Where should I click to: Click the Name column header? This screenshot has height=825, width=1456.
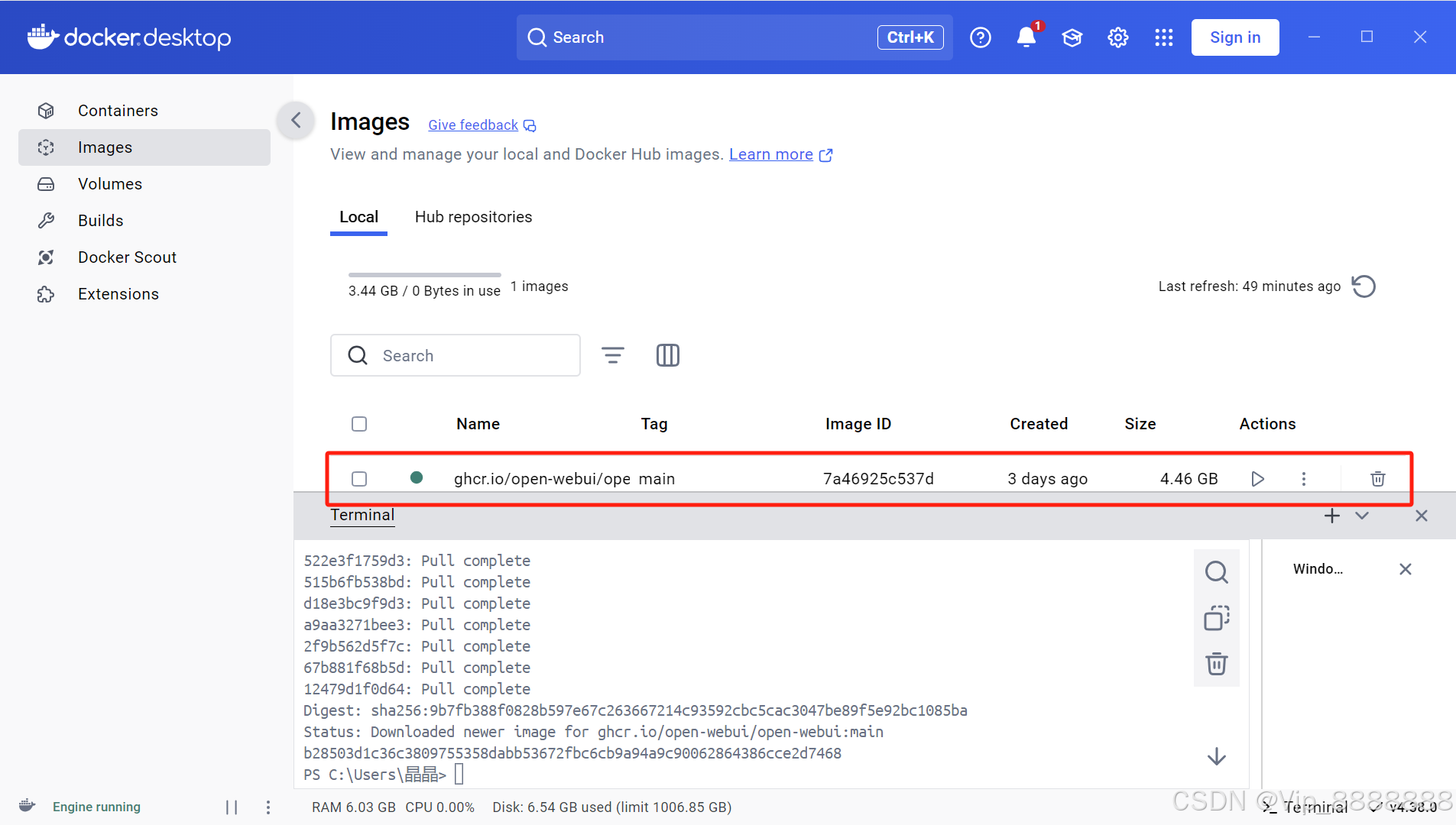click(x=478, y=424)
